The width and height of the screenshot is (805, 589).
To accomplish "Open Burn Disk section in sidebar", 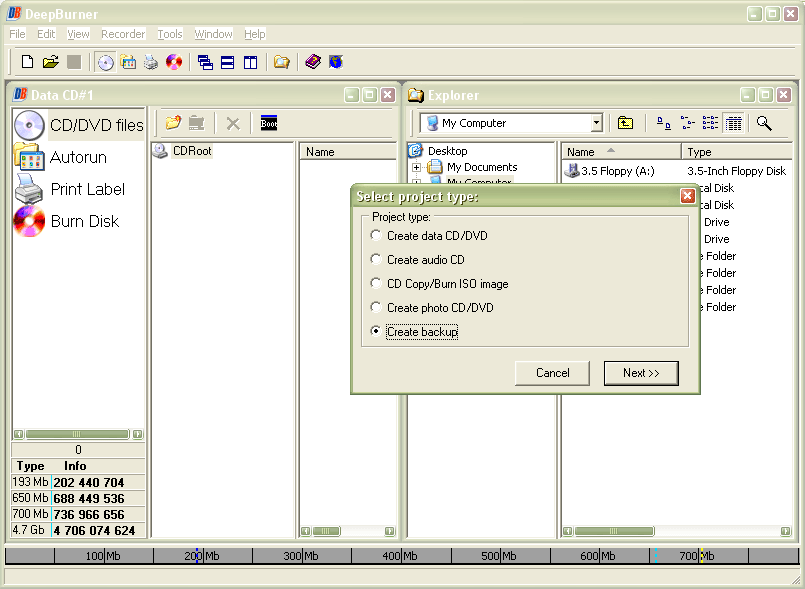I will click(67, 221).
